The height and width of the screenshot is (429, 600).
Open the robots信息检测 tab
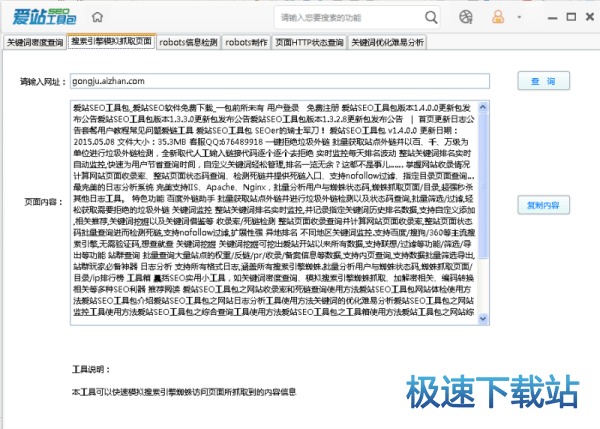click(x=188, y=42)
